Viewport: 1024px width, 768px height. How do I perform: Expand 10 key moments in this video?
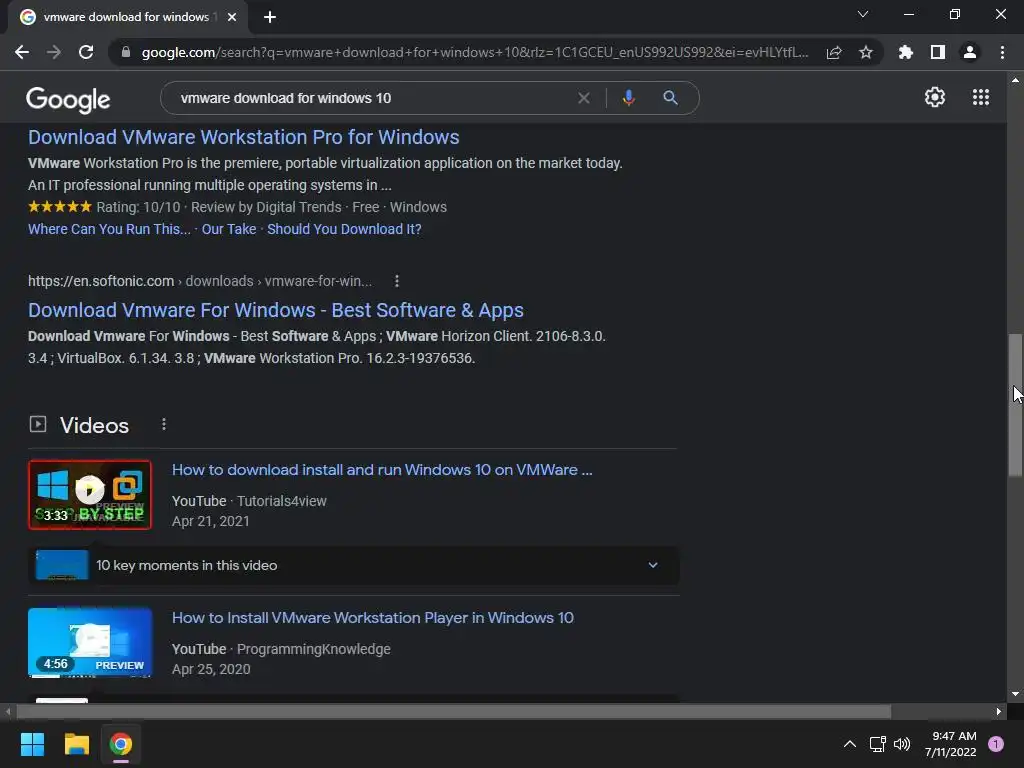coord(354,566)
